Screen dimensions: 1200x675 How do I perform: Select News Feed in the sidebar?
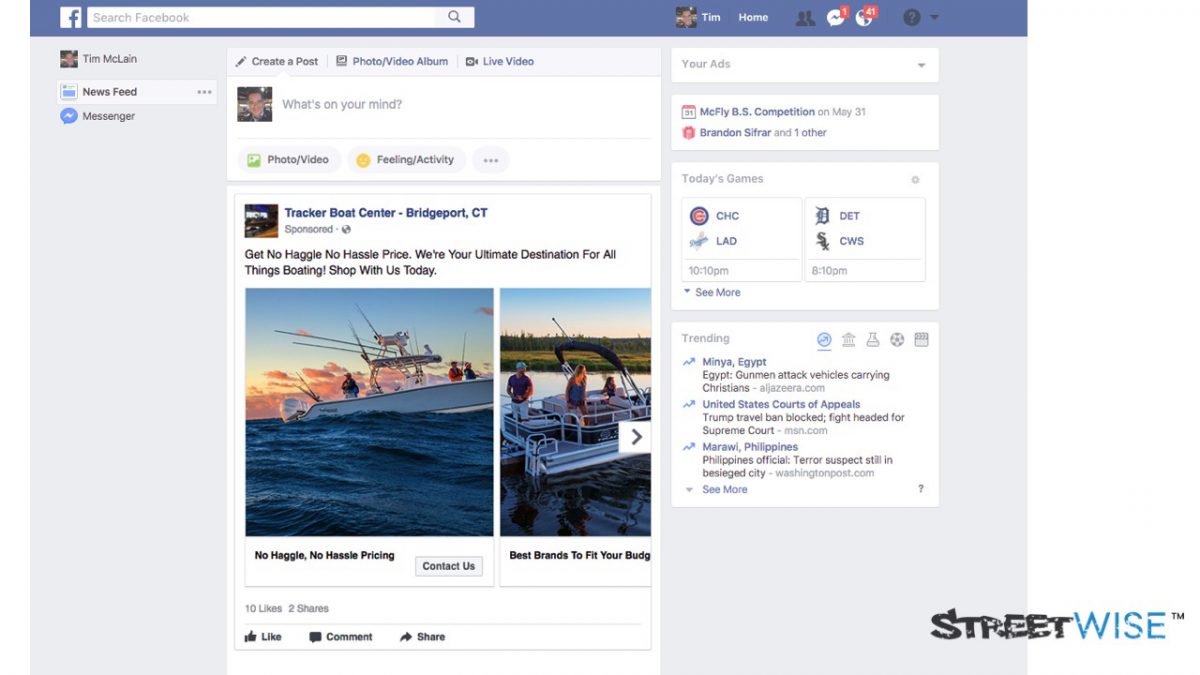(109, 92)
